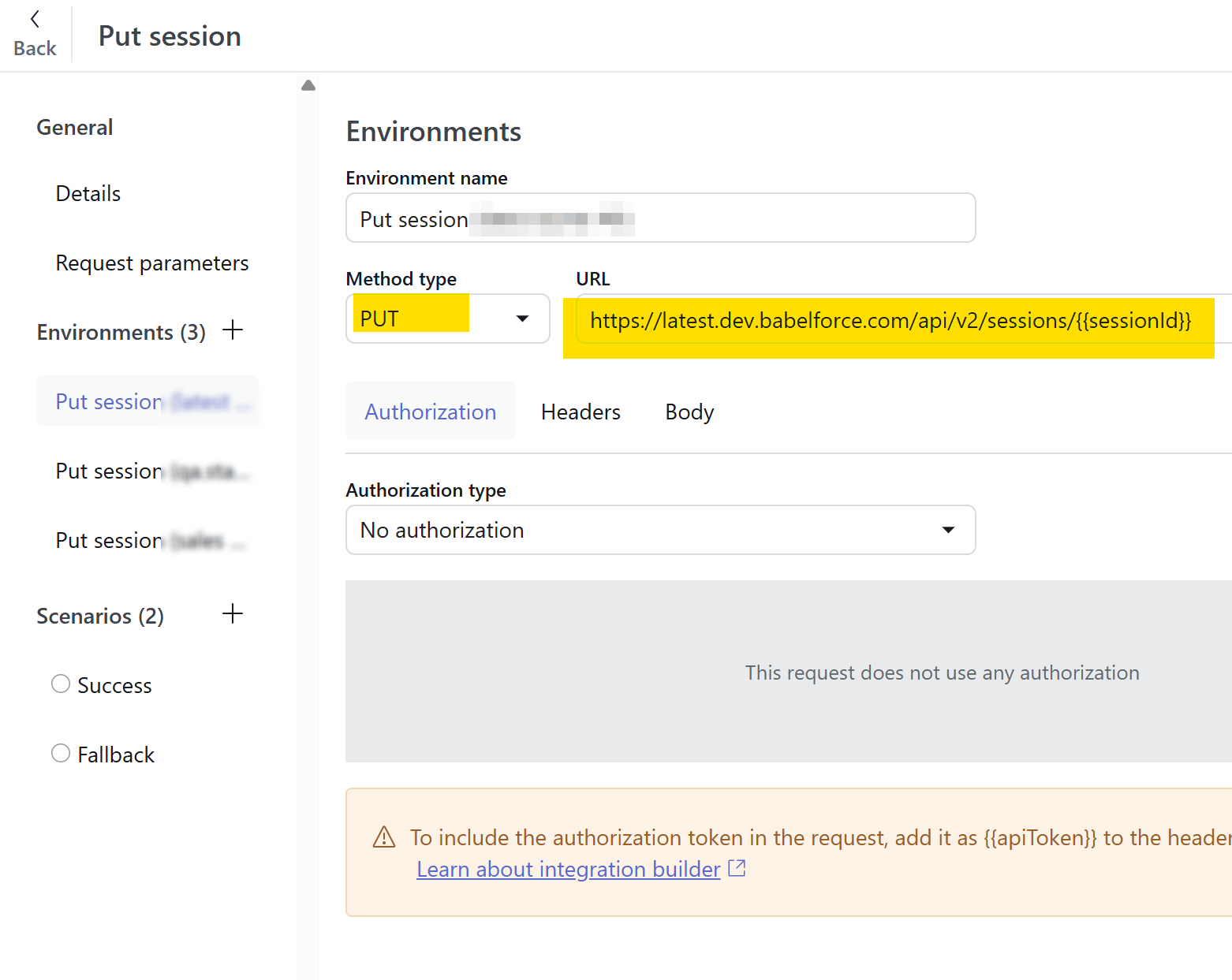Open Learn about integration builder link
Viewport: 1232px width, 980px height.
click(568, 869)
